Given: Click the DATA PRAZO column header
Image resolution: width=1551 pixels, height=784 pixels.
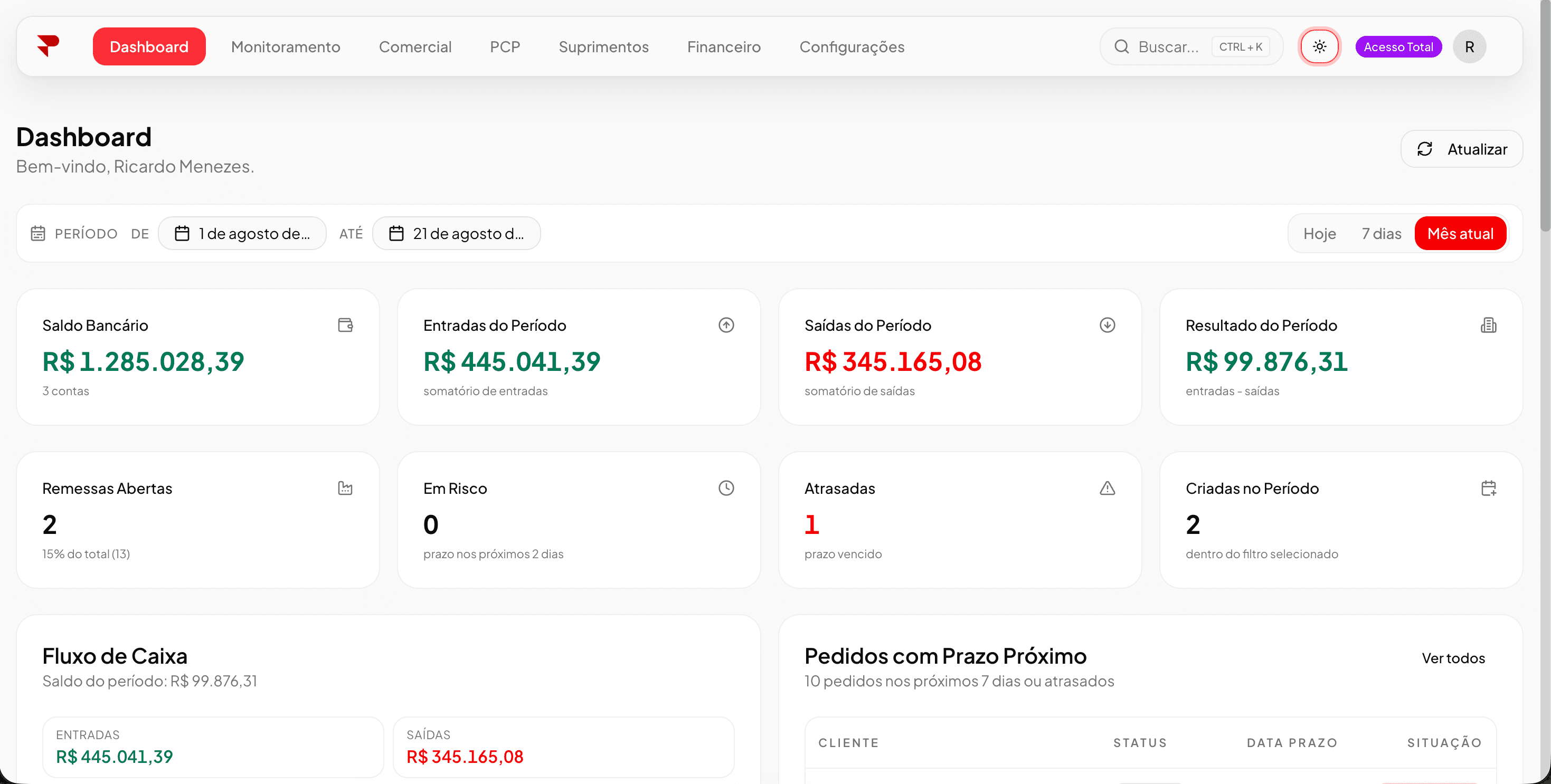Looking at the screenshot, I should 1292,742.
